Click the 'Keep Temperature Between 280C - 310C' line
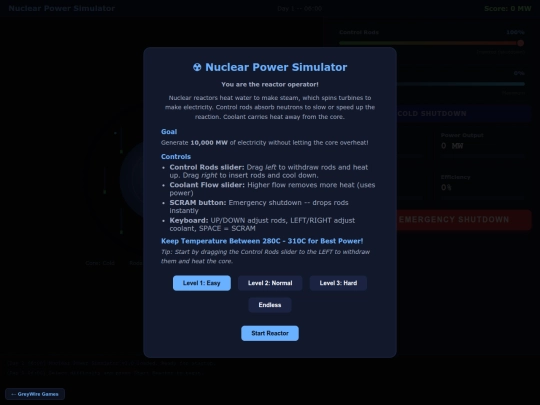 262,241
